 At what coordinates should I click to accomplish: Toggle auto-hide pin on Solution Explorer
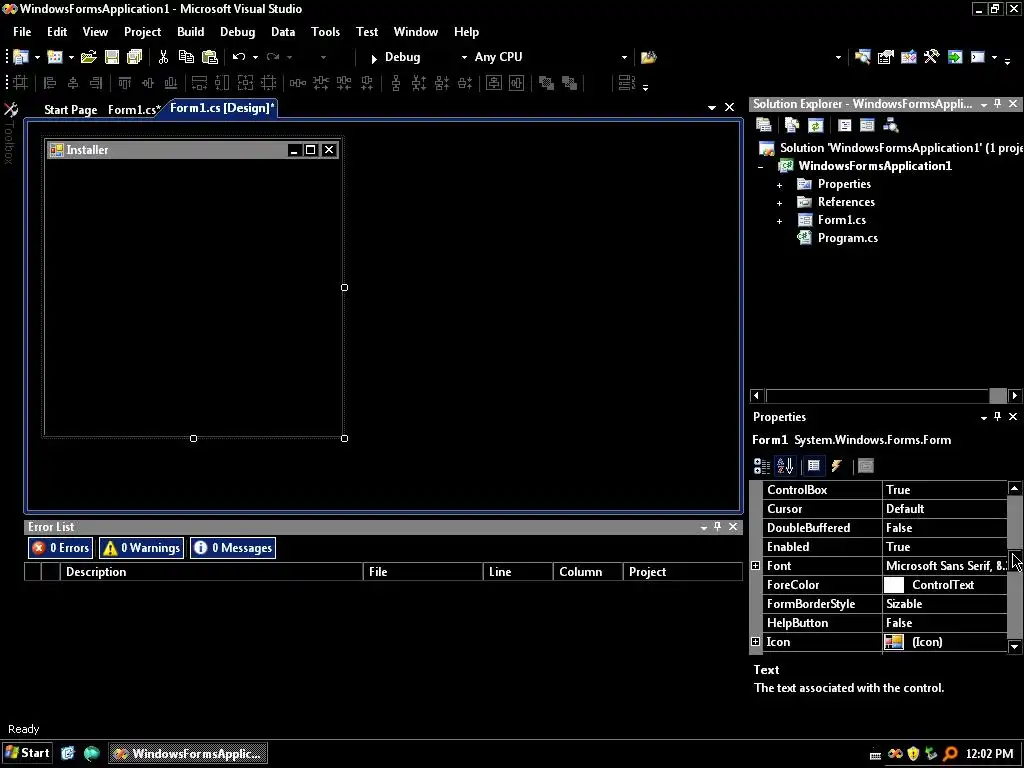(997, 104)
